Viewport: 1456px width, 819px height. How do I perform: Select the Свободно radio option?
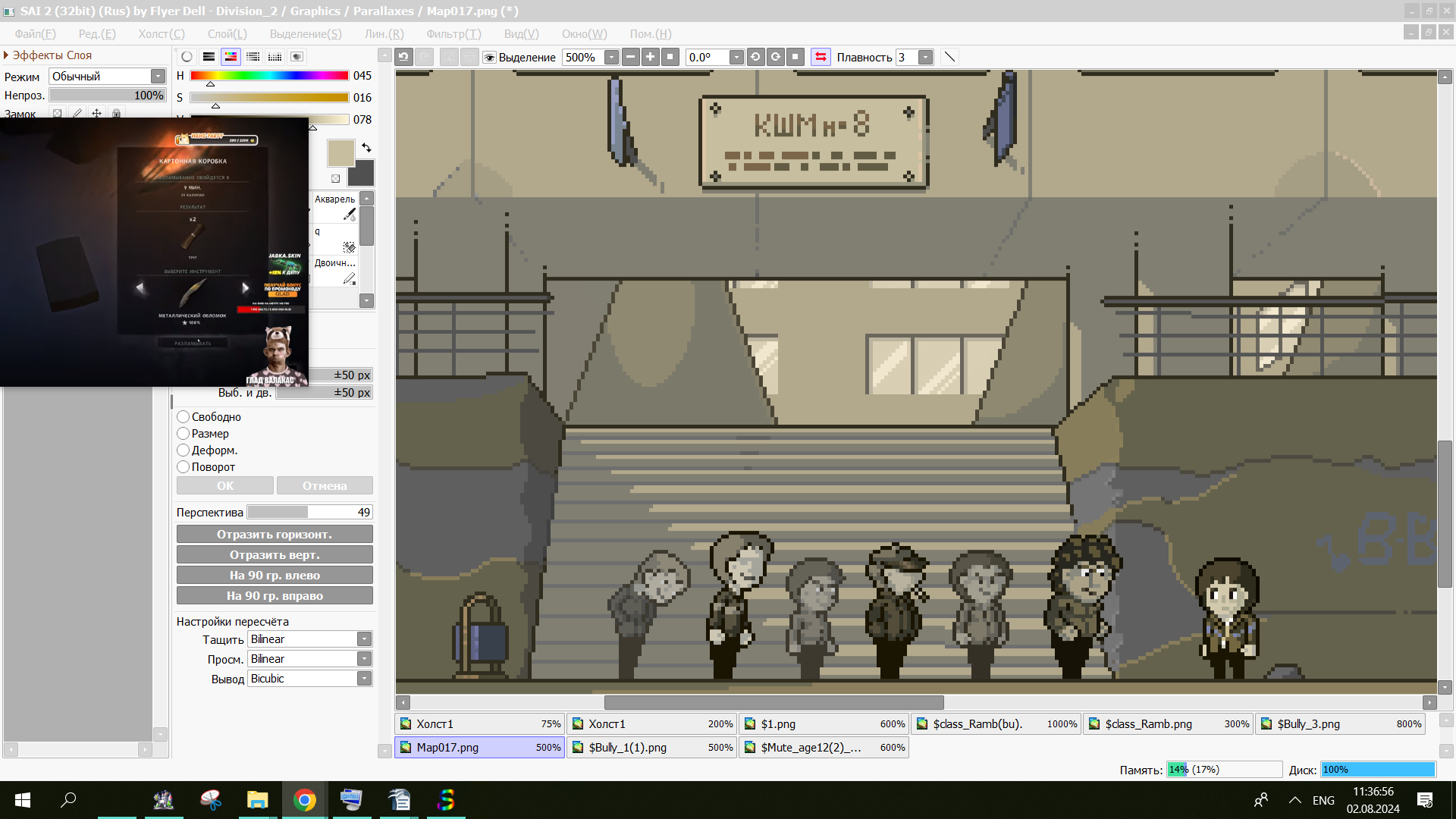click(x=184, y=417)
